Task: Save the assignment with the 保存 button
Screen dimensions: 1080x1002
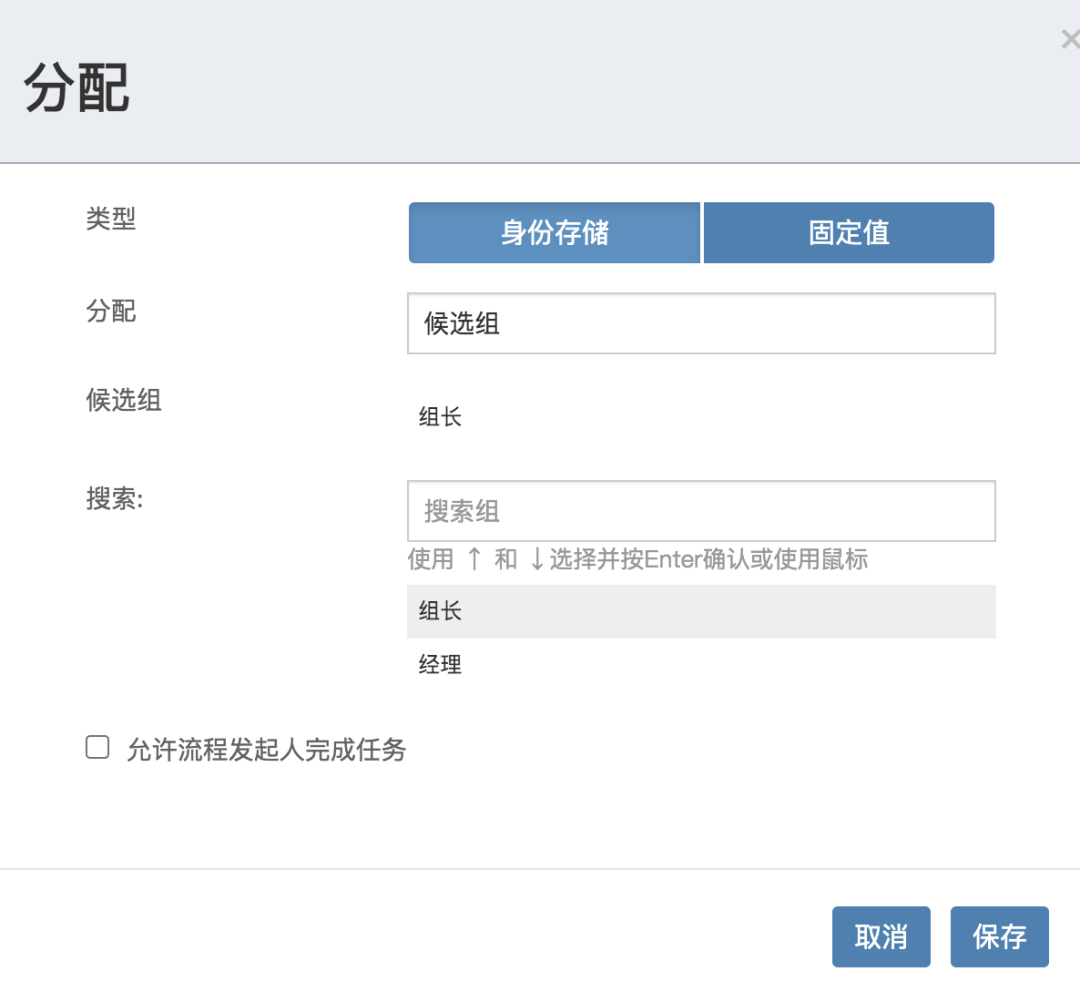Action: (x=999, y=937)
